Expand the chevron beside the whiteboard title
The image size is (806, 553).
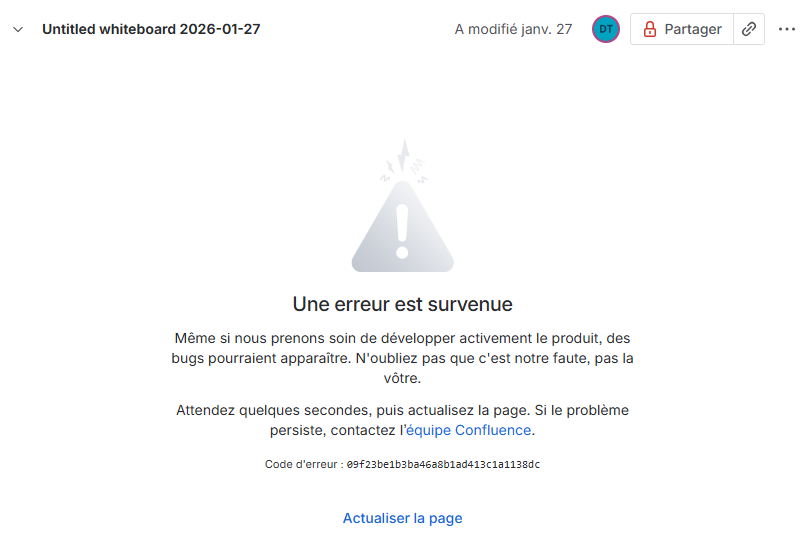[18, 29]
